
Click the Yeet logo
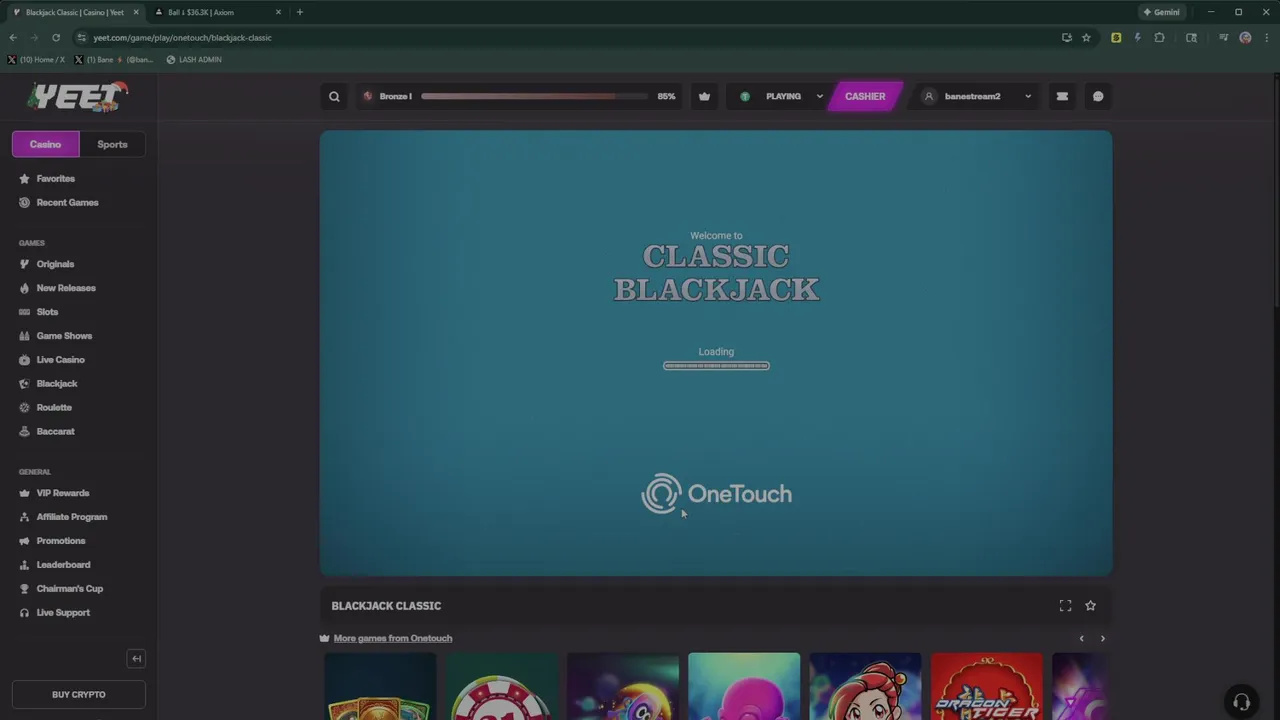[78, 97]
